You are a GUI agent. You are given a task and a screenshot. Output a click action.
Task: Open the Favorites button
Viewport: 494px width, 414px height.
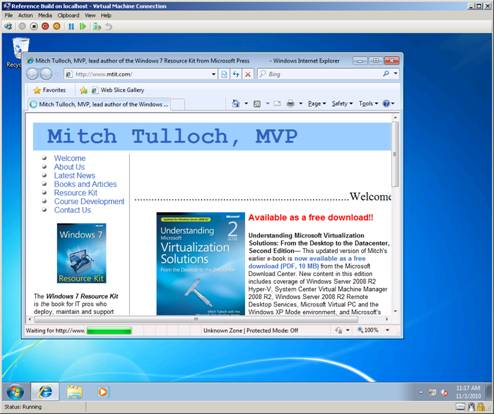pyautogui.click(x=50, y=90)
